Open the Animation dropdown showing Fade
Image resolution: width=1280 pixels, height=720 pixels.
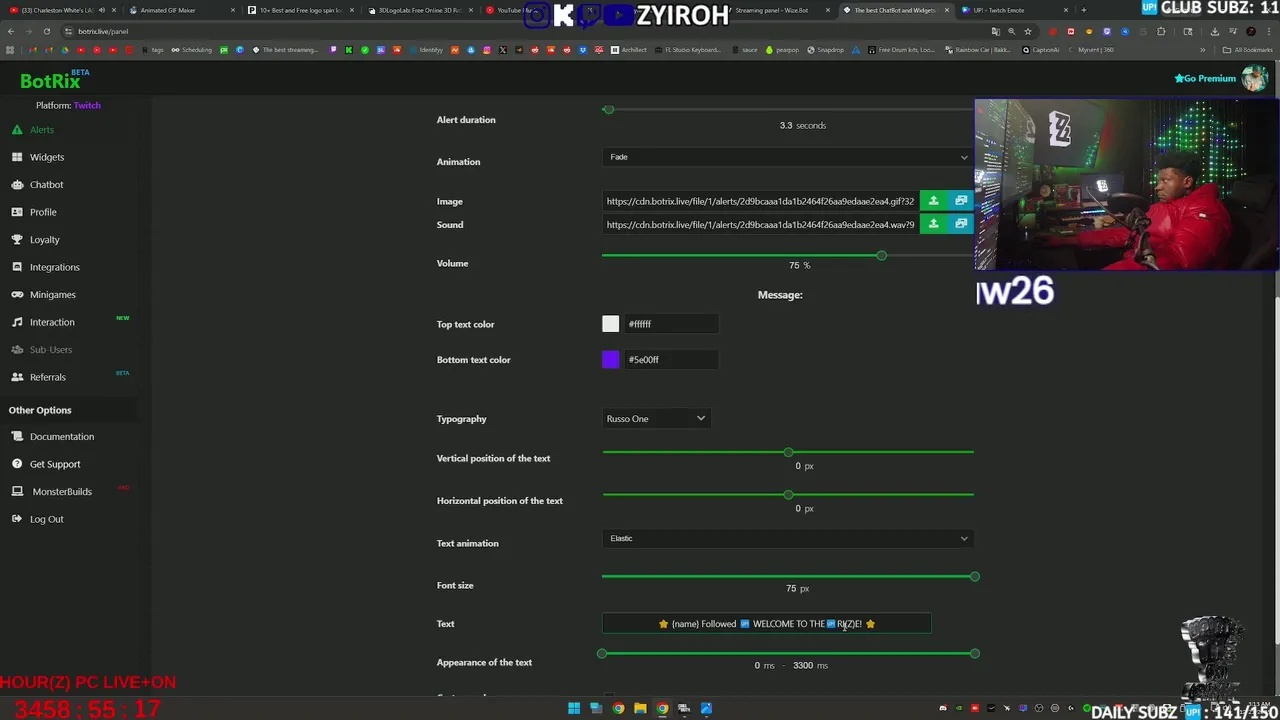coord(788,157)
